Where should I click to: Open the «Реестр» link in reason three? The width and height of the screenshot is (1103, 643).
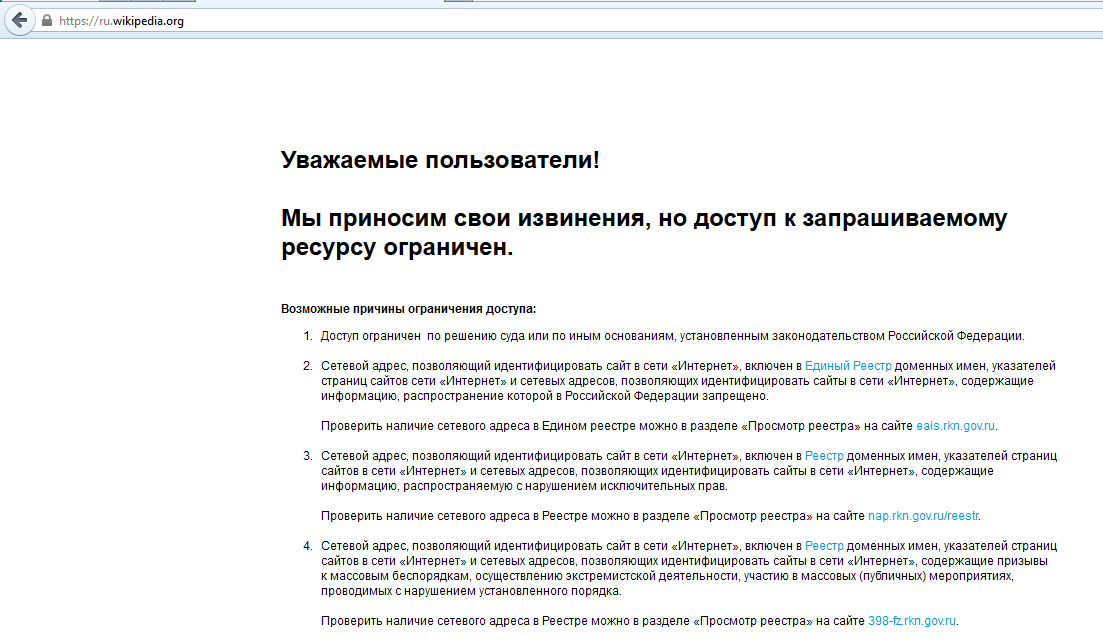click(x=824, y=456)
